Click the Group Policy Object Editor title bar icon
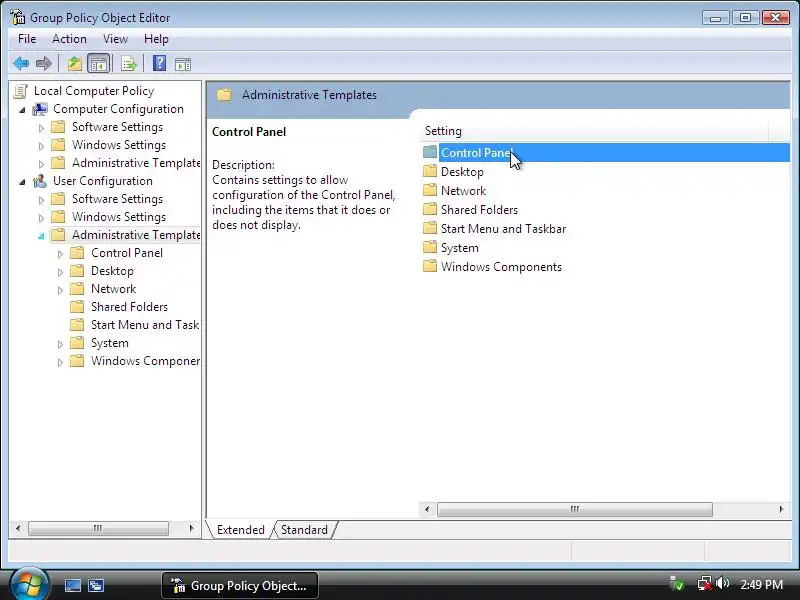 pyautogui.click(x=17, y=17)
